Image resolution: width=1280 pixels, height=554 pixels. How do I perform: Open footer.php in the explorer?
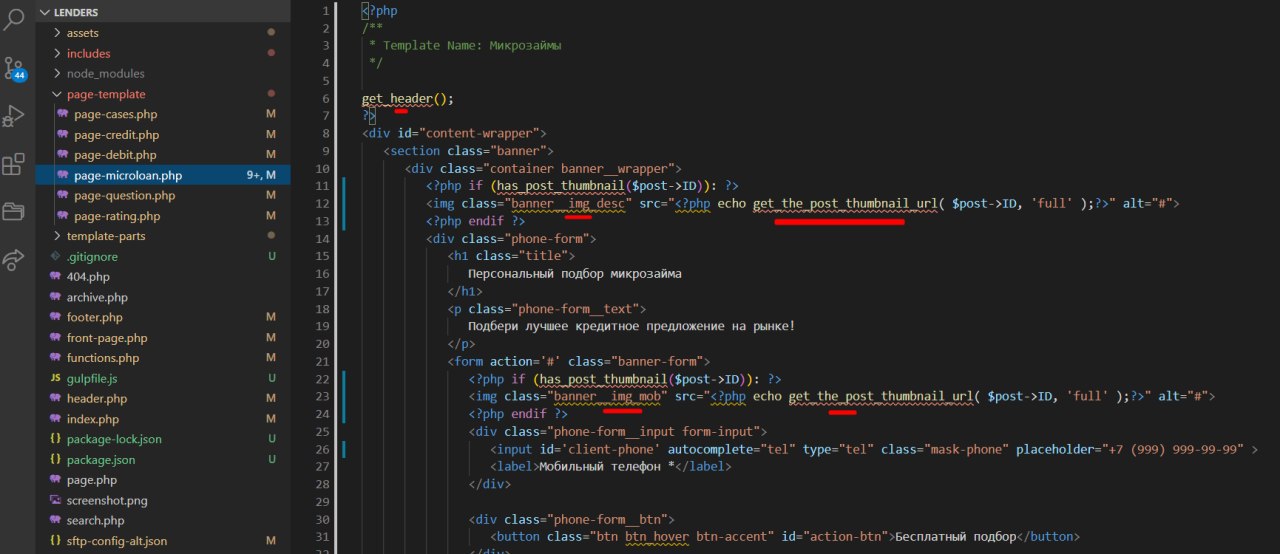pos(163,317)
